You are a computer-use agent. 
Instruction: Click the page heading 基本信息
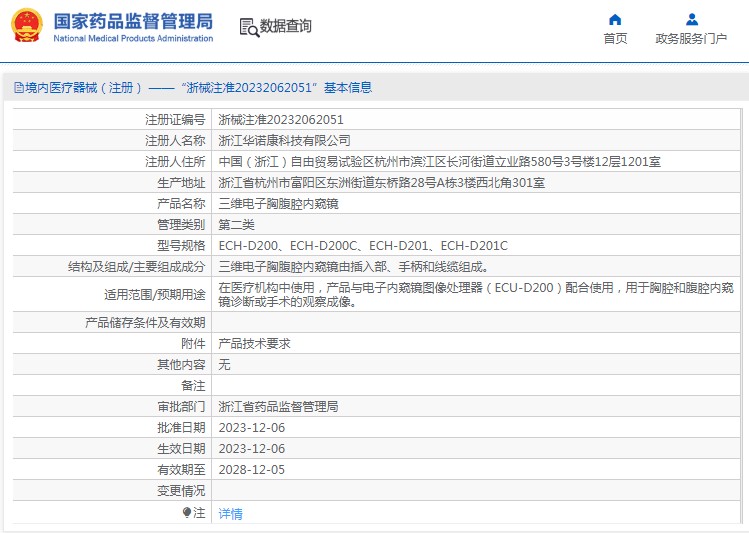[348, 87]
